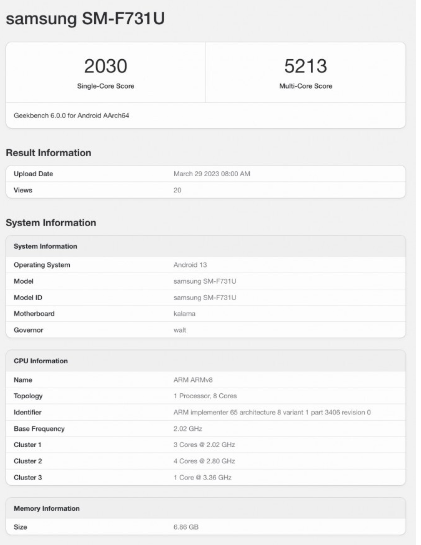The width and height of the screenshot is (421, 545).
Task: Select the 3 Cores @ 2.02 GHz value
Action: pos(204,445)
